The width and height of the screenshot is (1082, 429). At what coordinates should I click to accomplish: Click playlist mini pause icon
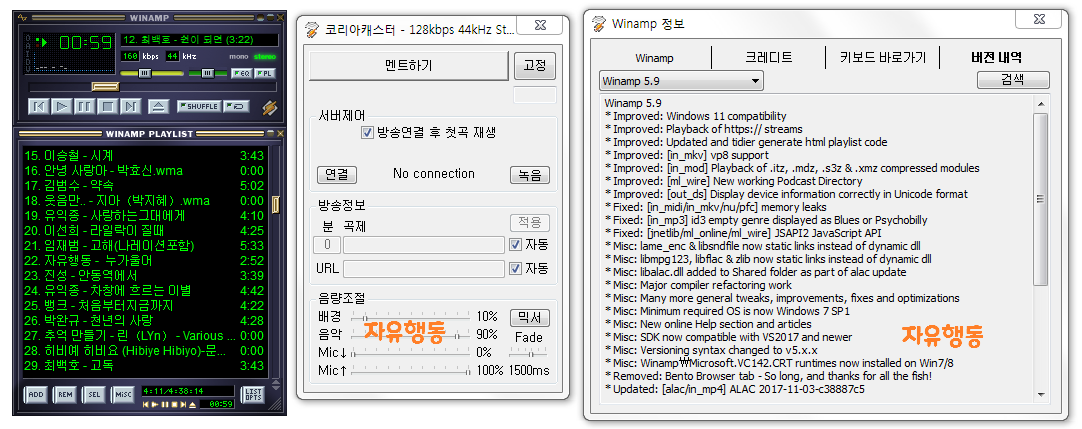165,404
